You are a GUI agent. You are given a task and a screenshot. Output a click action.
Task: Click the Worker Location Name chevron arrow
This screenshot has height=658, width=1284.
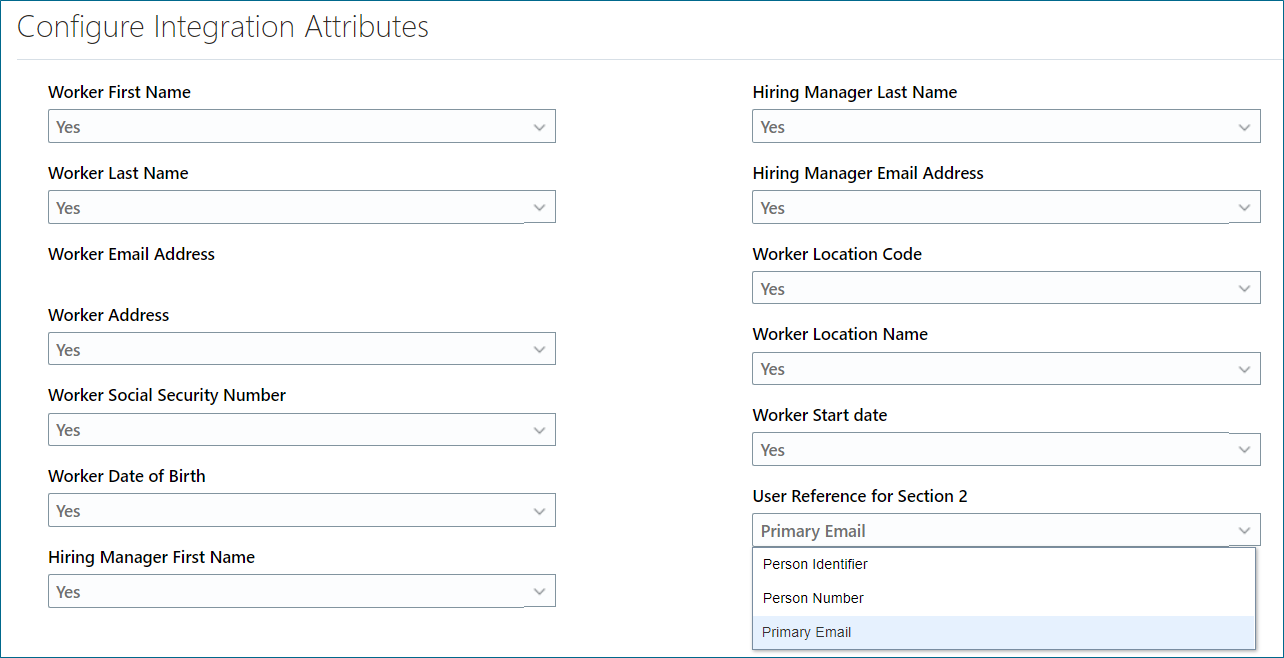1244,369
